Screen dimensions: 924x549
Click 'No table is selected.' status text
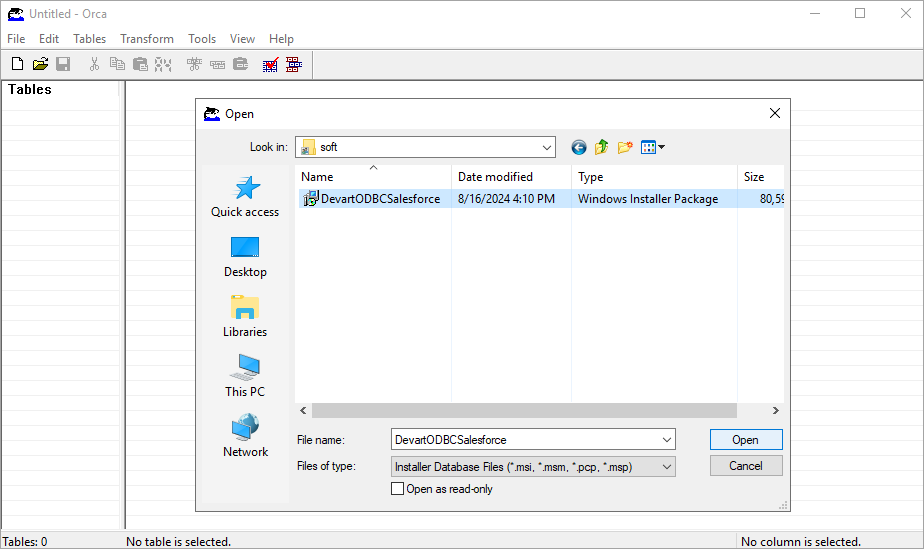click(x=178, y=541)
